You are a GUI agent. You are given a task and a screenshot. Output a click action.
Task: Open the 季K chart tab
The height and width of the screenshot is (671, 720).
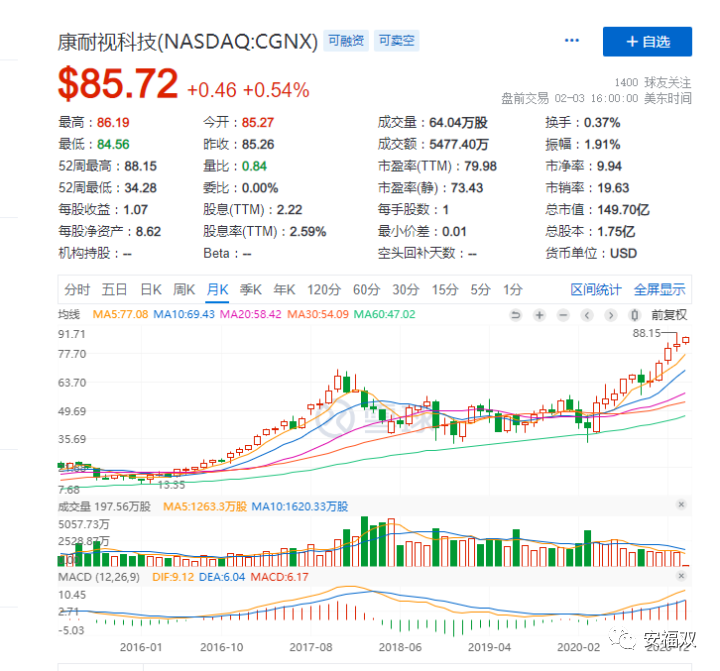coord(250,290)
